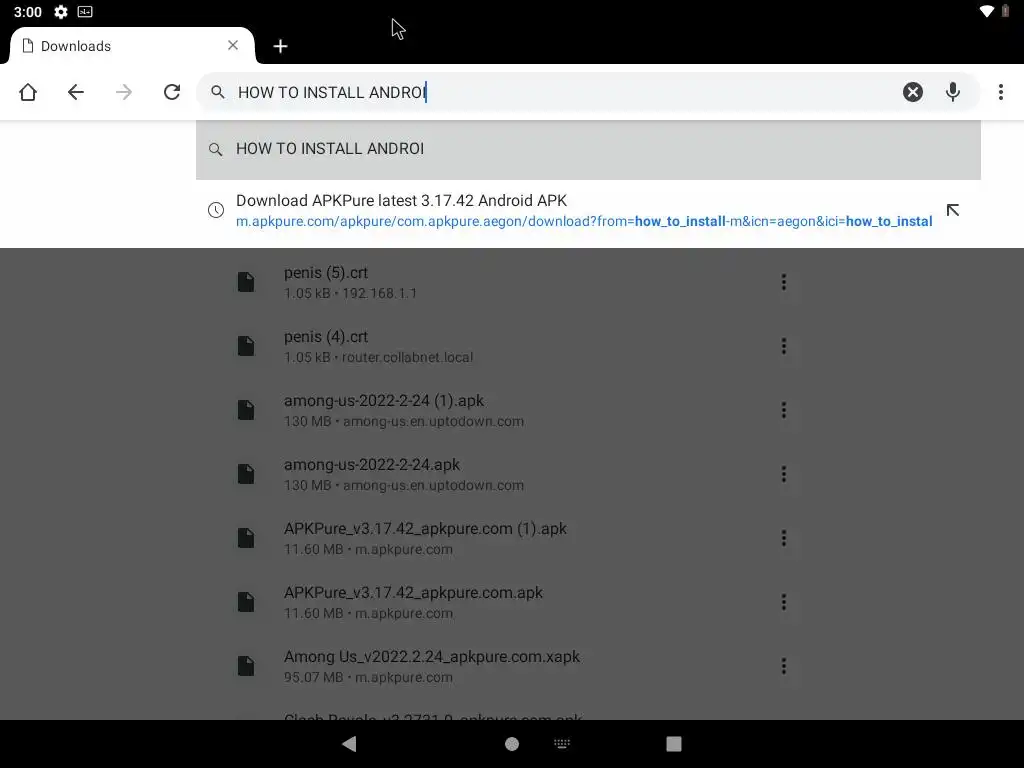Tap the Wi-Fi status icon

[987, 11]
